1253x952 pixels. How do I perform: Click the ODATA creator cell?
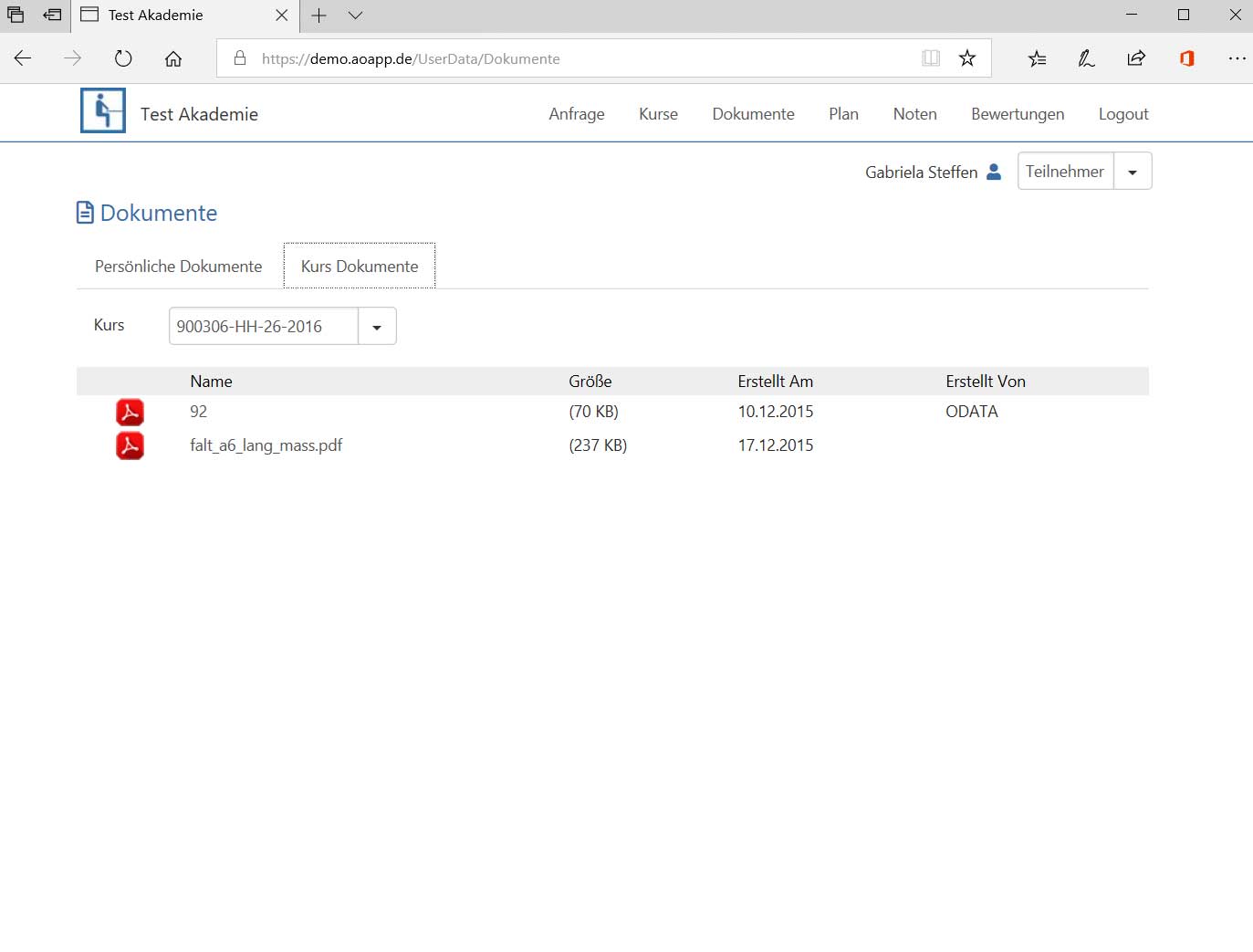(x=971, y=412)
